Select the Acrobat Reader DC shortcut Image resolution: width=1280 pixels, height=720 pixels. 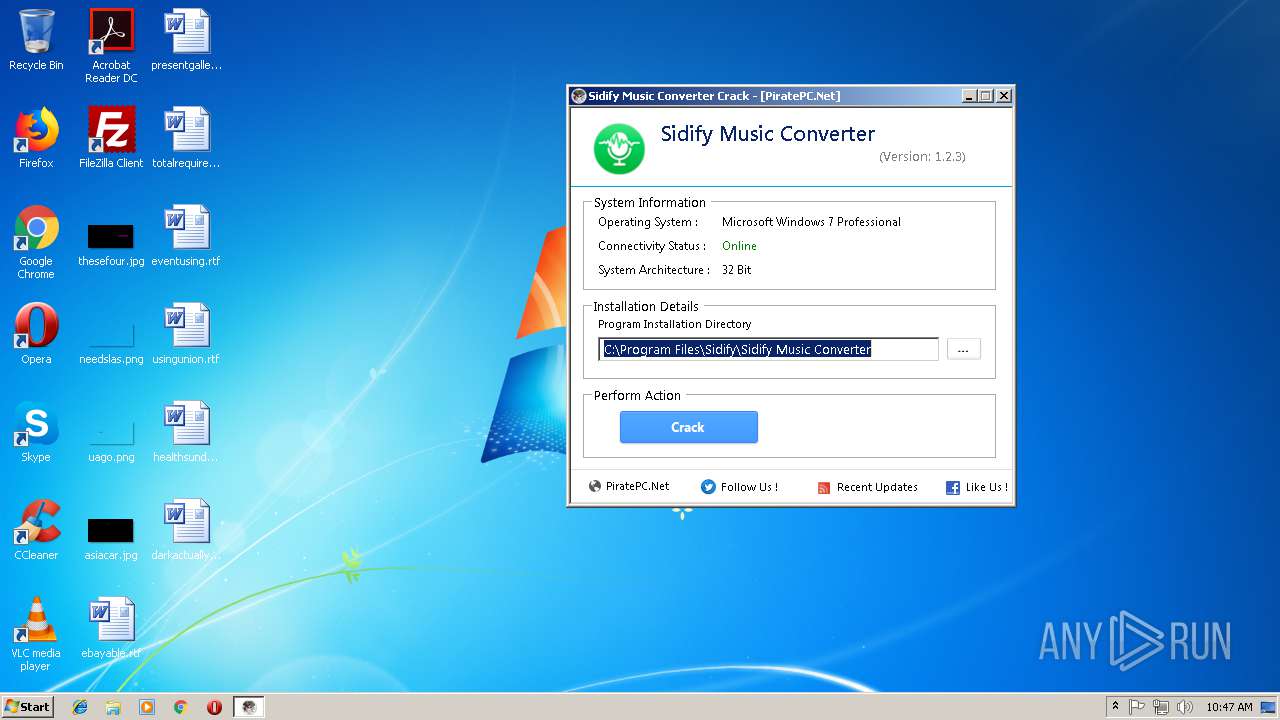tap(111, 46)
